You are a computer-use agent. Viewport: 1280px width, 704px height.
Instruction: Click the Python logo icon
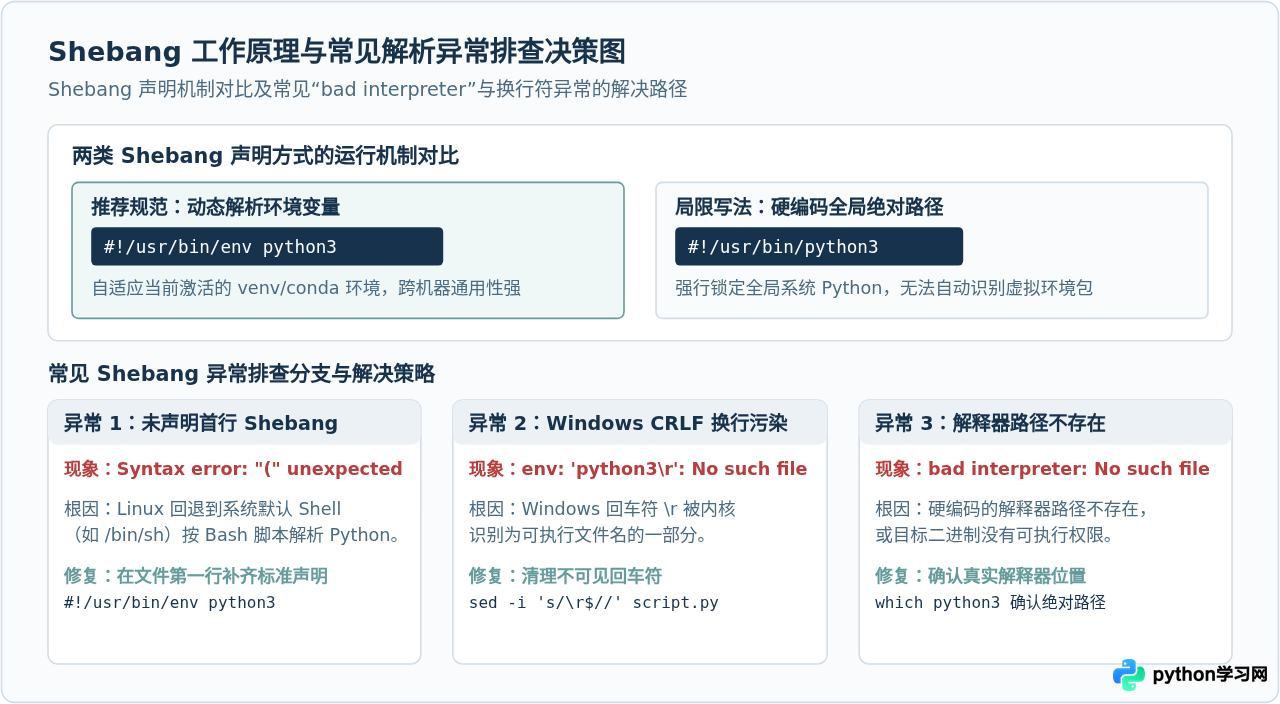pyautogui.click(x=1129, y=675)
